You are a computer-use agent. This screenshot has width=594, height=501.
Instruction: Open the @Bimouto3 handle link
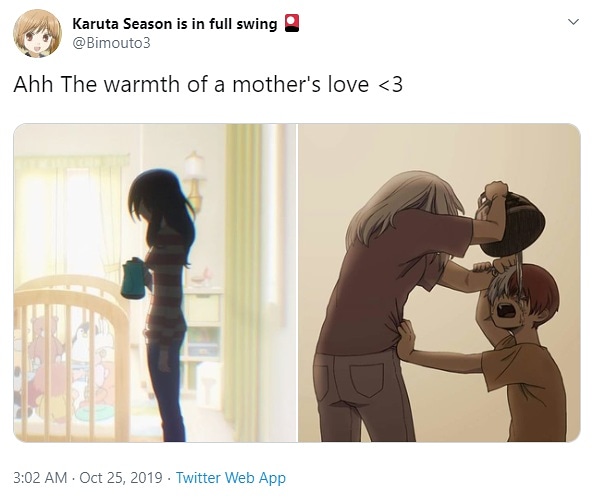click(111, 43)
